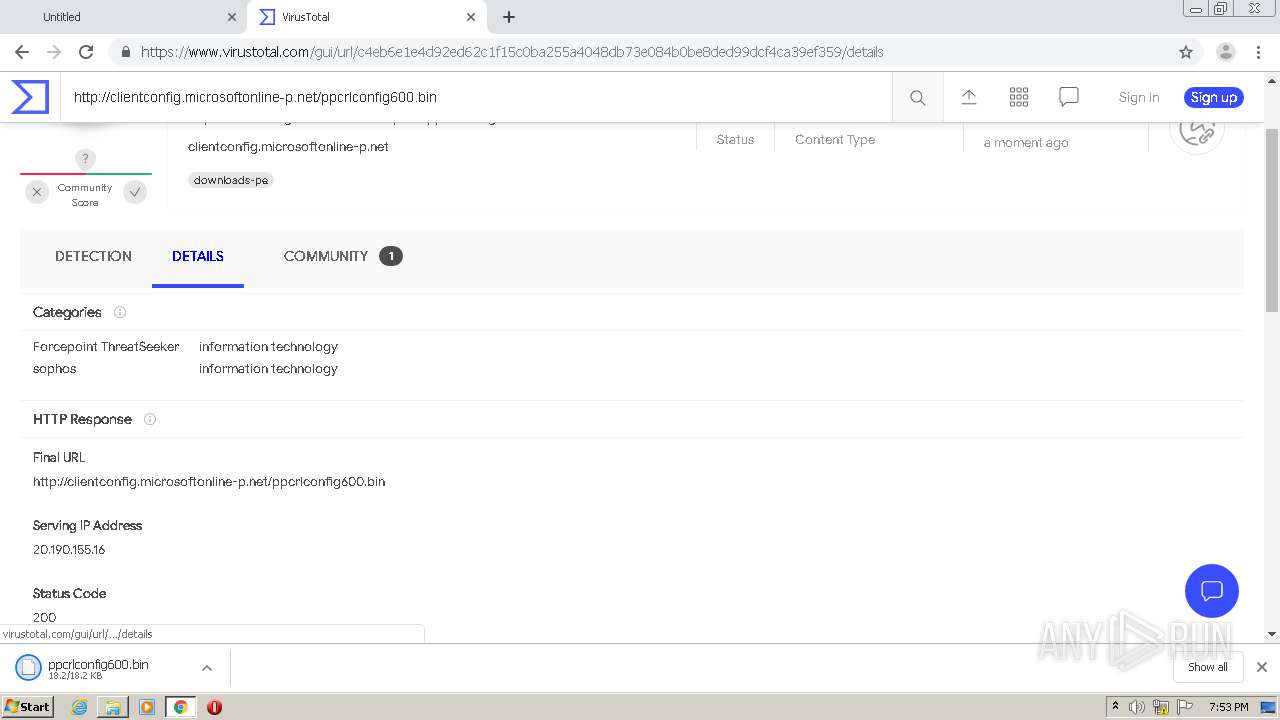Open the media player taskbar icon
This screenshot has width=1280, height=720.
coord(147,707)
